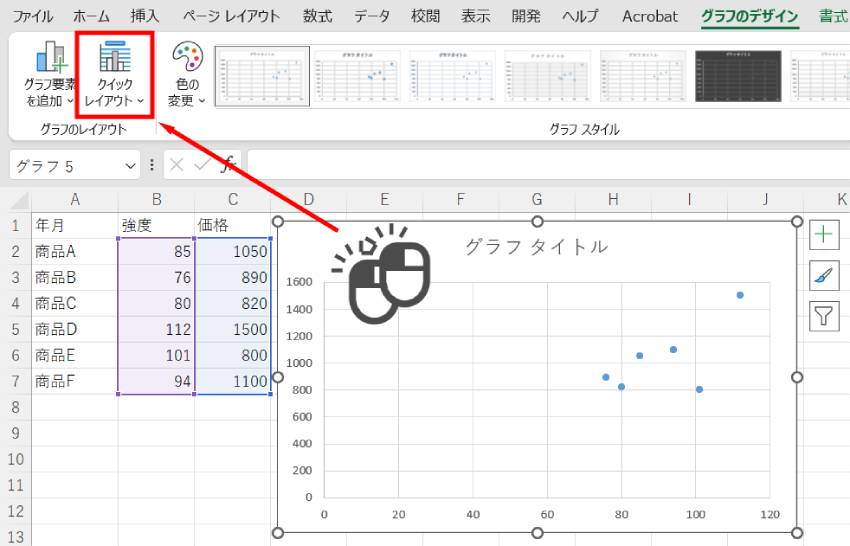Switch to the ページ レイアウト tab
Screen dimensions: 850x546
[x=231, y=16]
